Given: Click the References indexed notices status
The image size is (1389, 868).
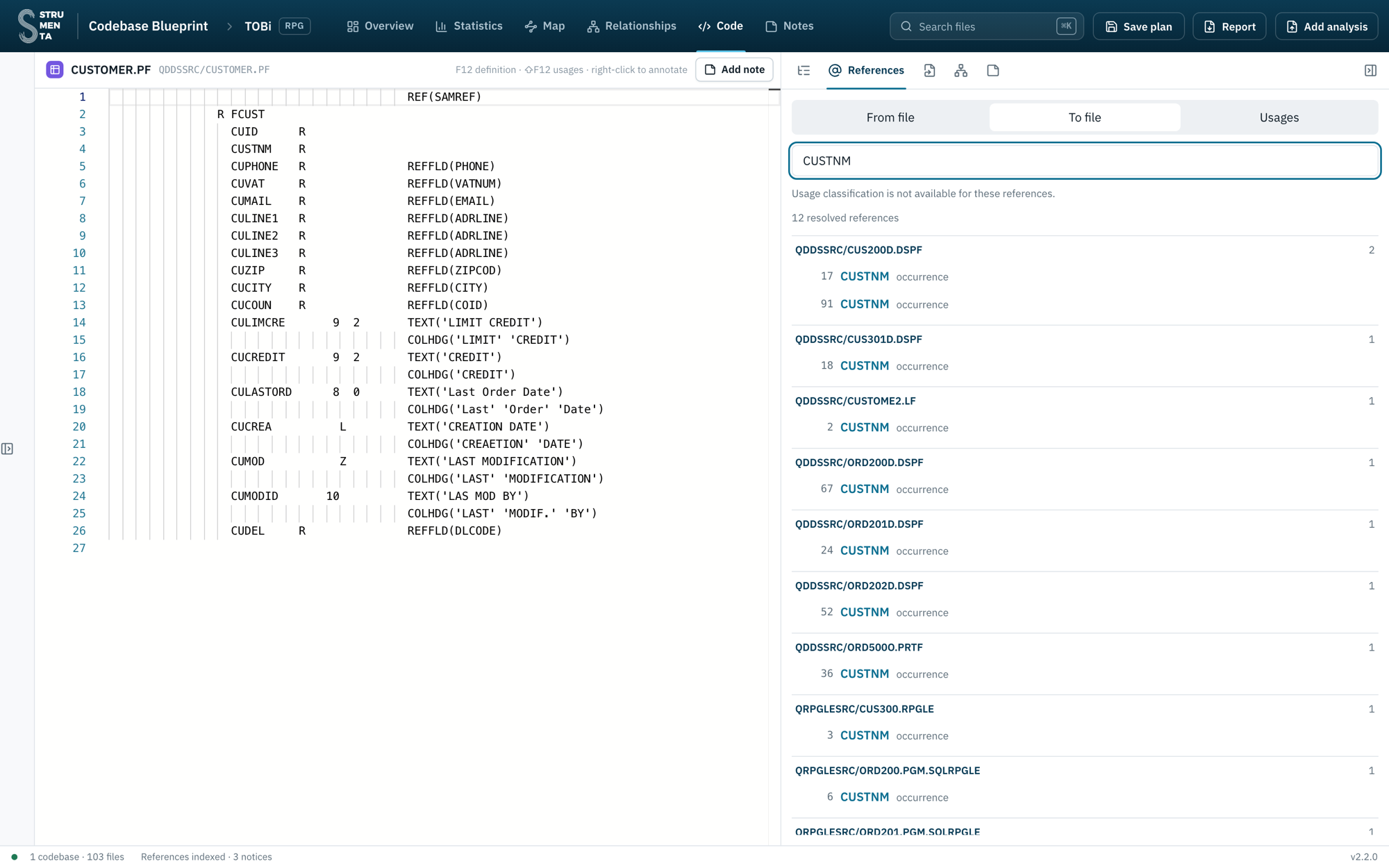Looking at the screenshot, I should click(x=206, y=857).
